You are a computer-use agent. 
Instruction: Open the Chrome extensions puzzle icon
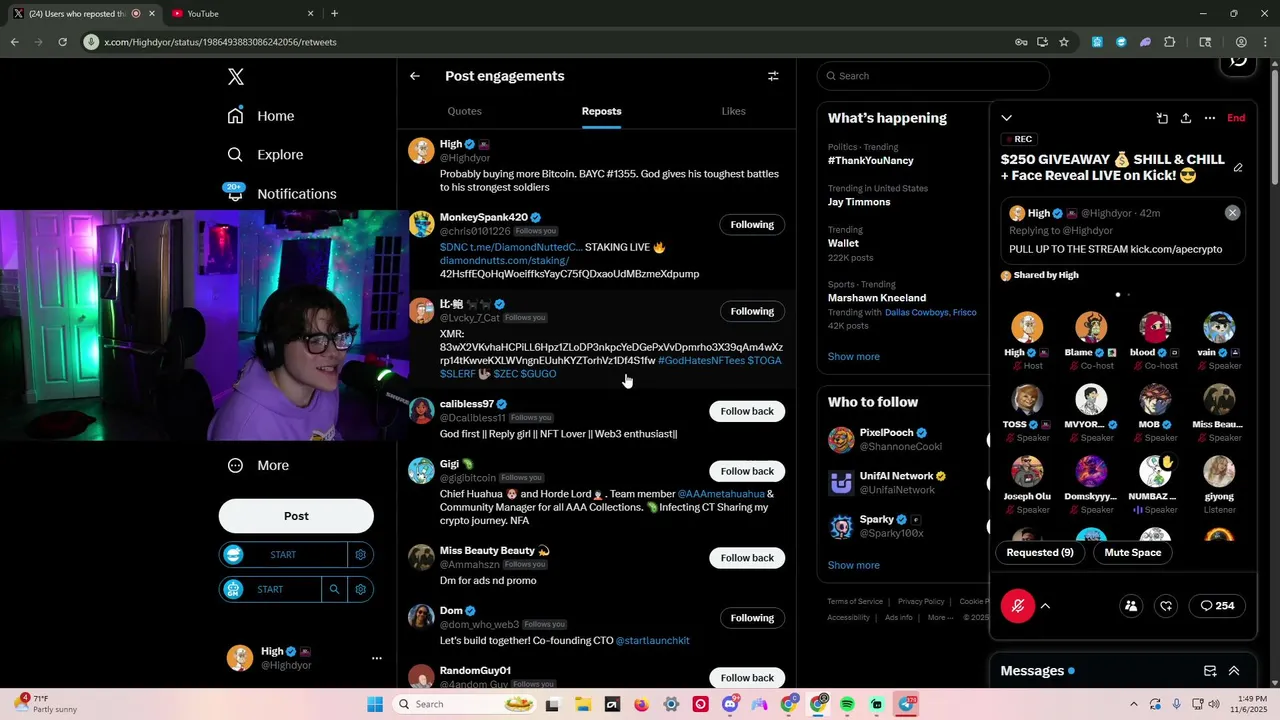[1169, 42]
